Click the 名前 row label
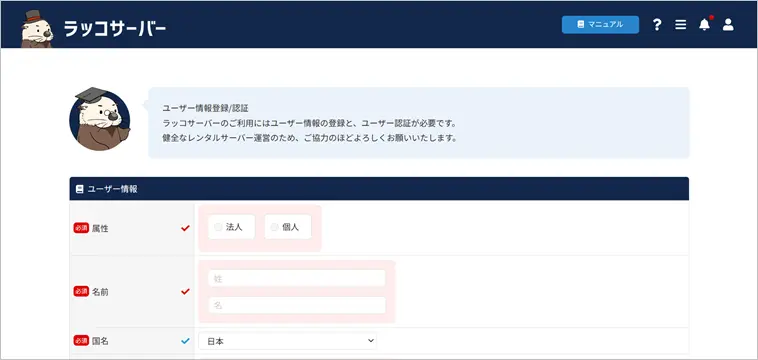 pyautogui.click(x=100, y=292)
